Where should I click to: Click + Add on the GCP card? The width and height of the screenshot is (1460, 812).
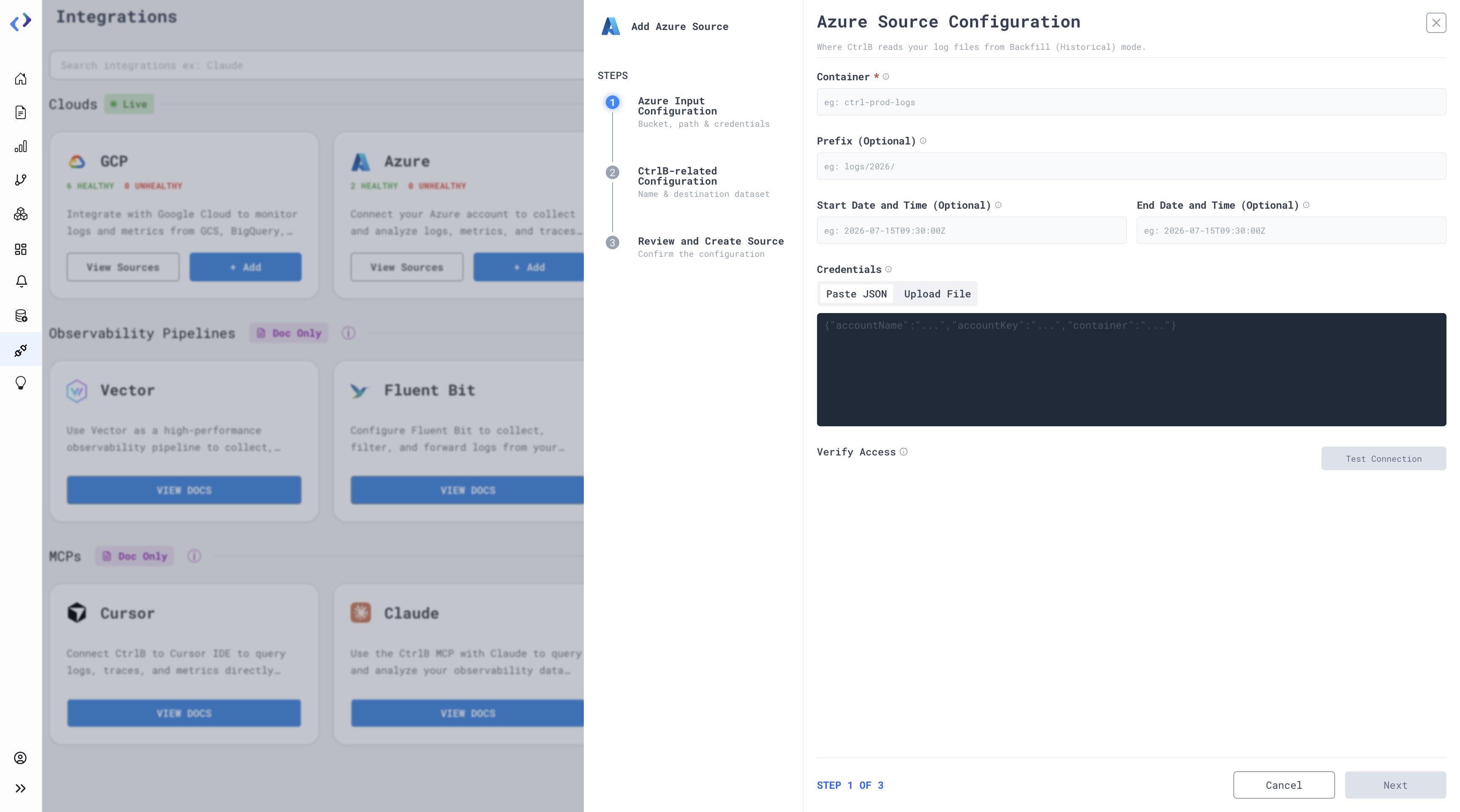click(x=245, y=267)
